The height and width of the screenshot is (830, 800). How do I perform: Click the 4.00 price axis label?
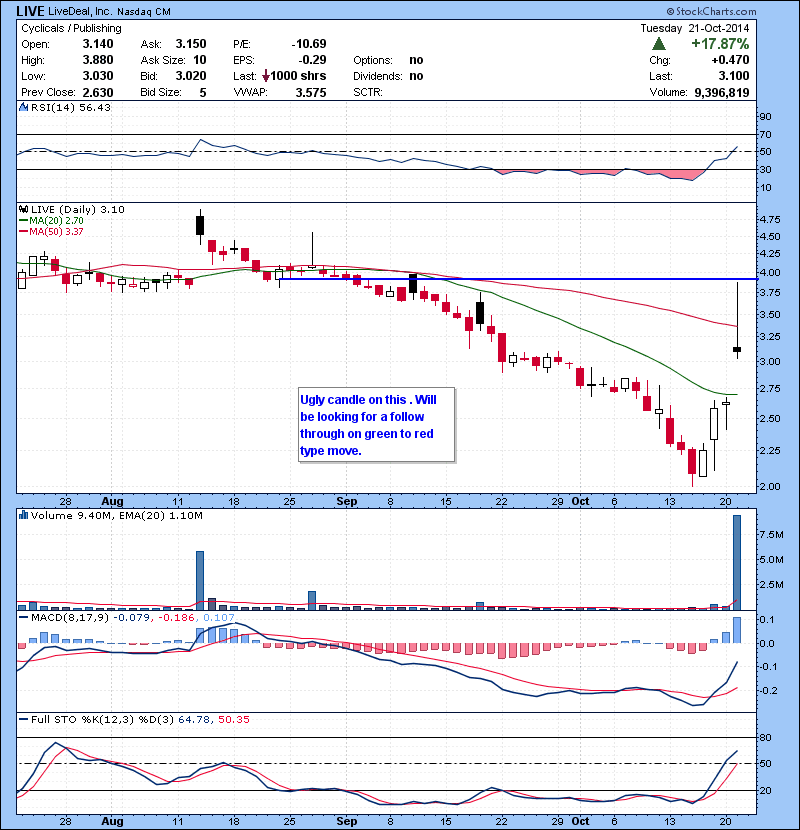(769, 273)
